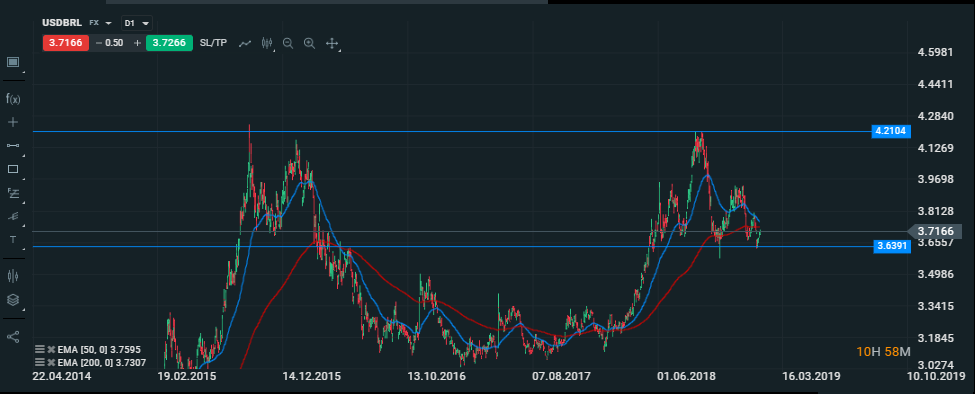
Task: Open the SL/TP settings
Action: click(213, 43)
